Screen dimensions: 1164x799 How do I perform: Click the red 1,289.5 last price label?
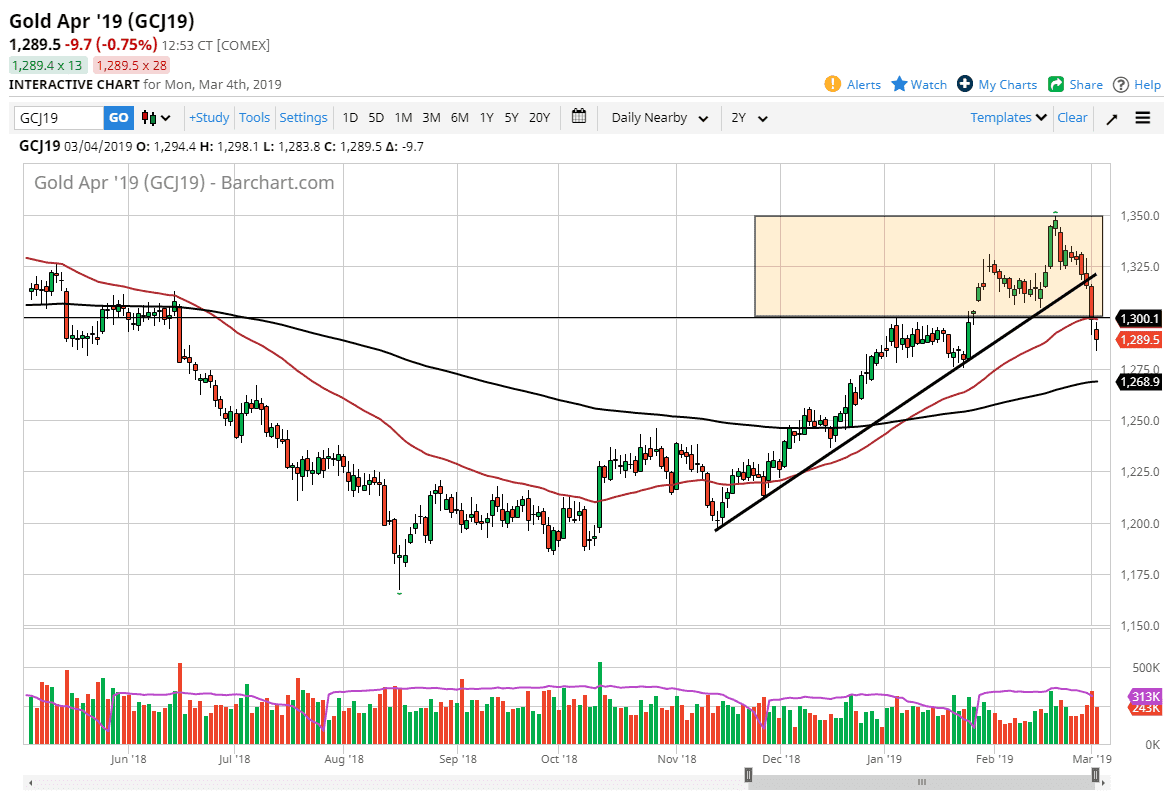pos(1139,339)
